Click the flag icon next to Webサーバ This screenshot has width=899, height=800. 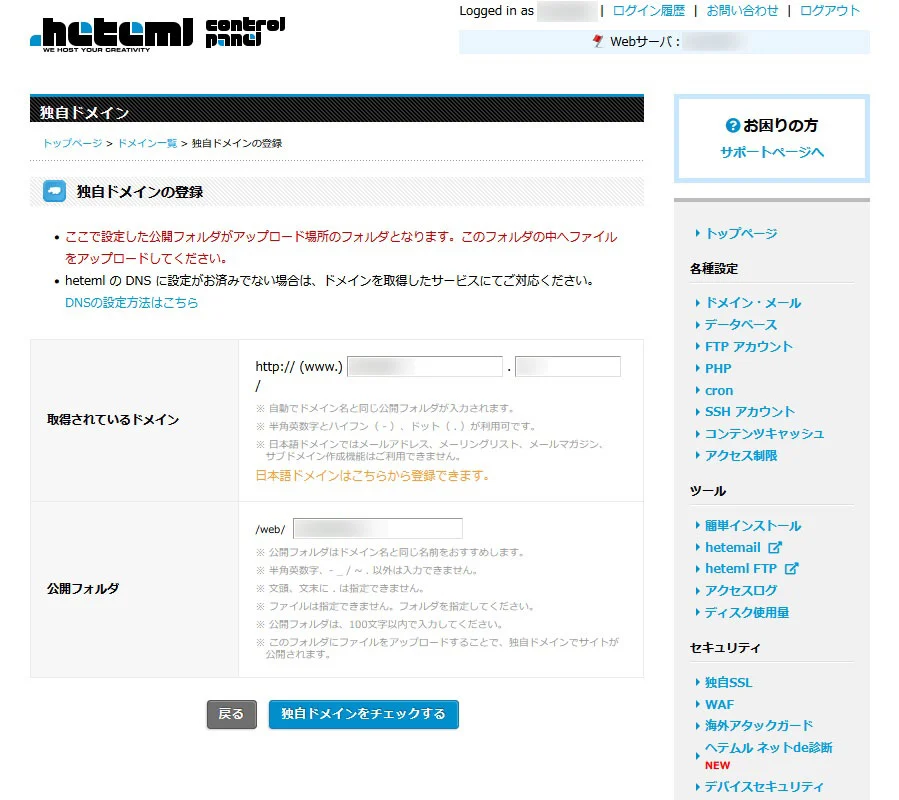tap(598, 42)
